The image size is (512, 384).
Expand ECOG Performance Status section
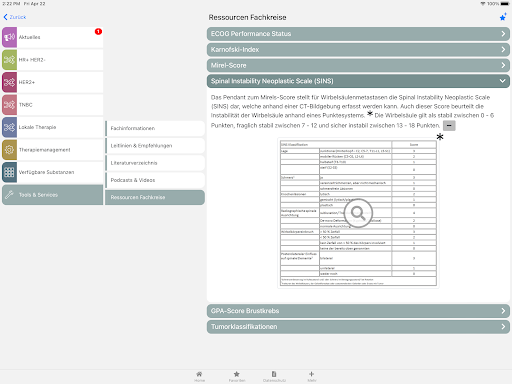(x=358, y=34)
